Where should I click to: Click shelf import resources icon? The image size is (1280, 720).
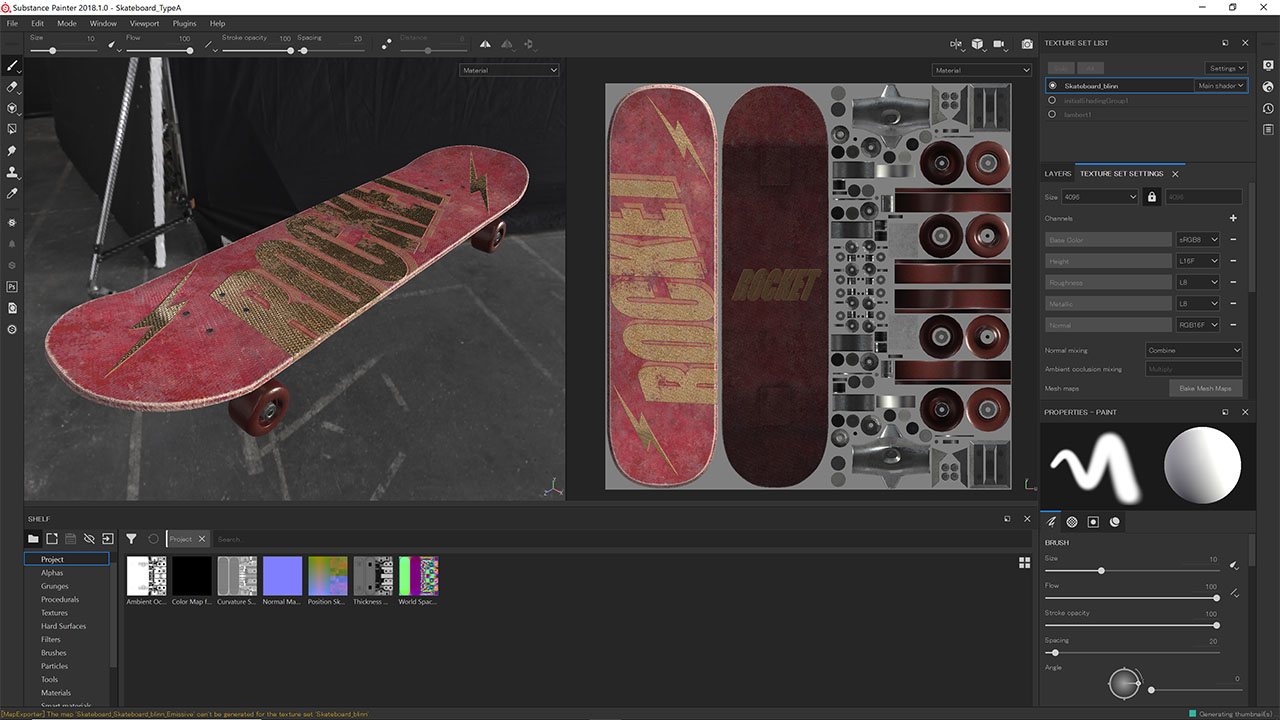click(x=108, y=539)
